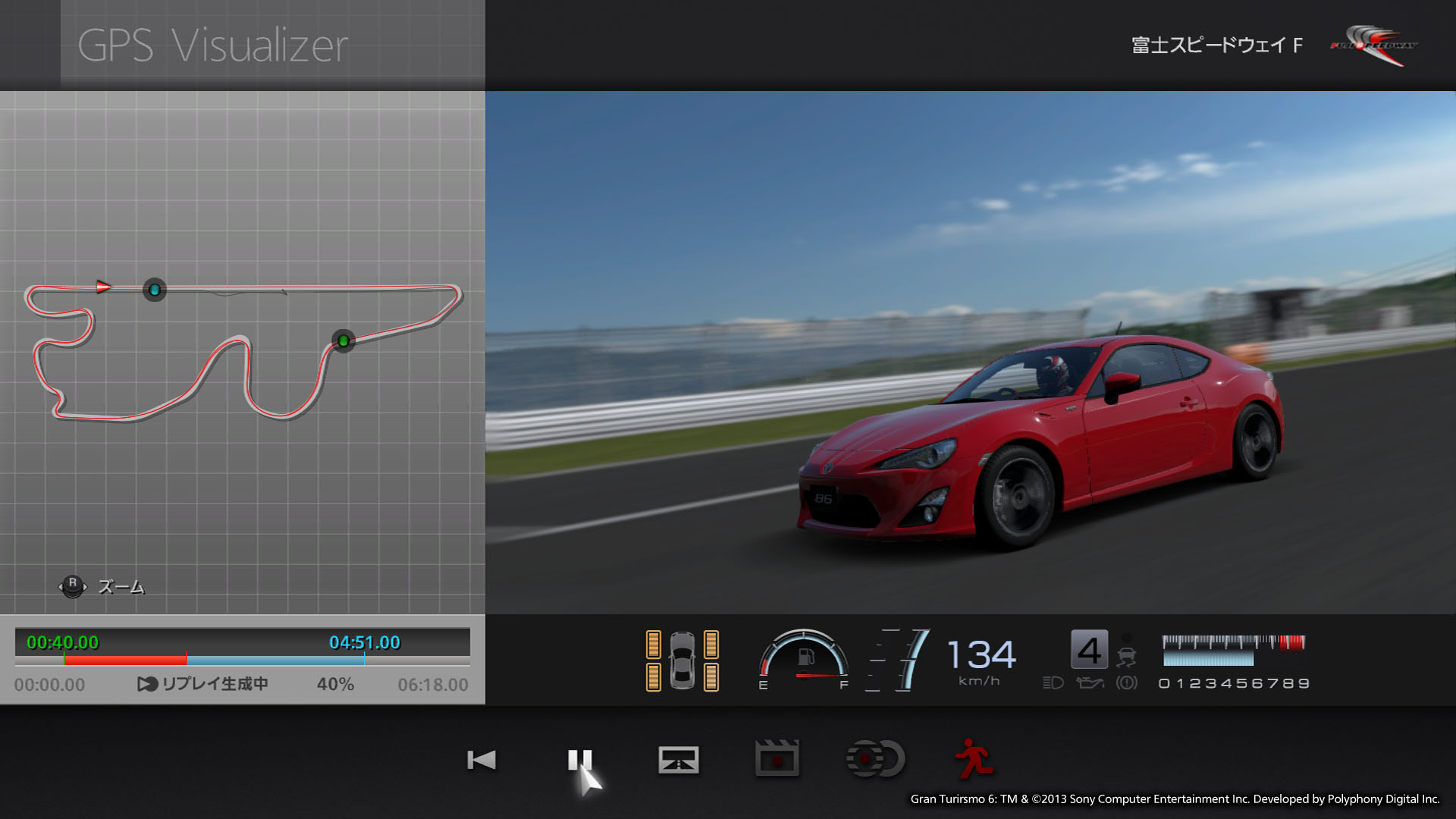The height and width of the screenshot is (819, 1456).
Task: Click the clapperboard record replay icon
Action: pyautogui.click(x=777, y=759)
